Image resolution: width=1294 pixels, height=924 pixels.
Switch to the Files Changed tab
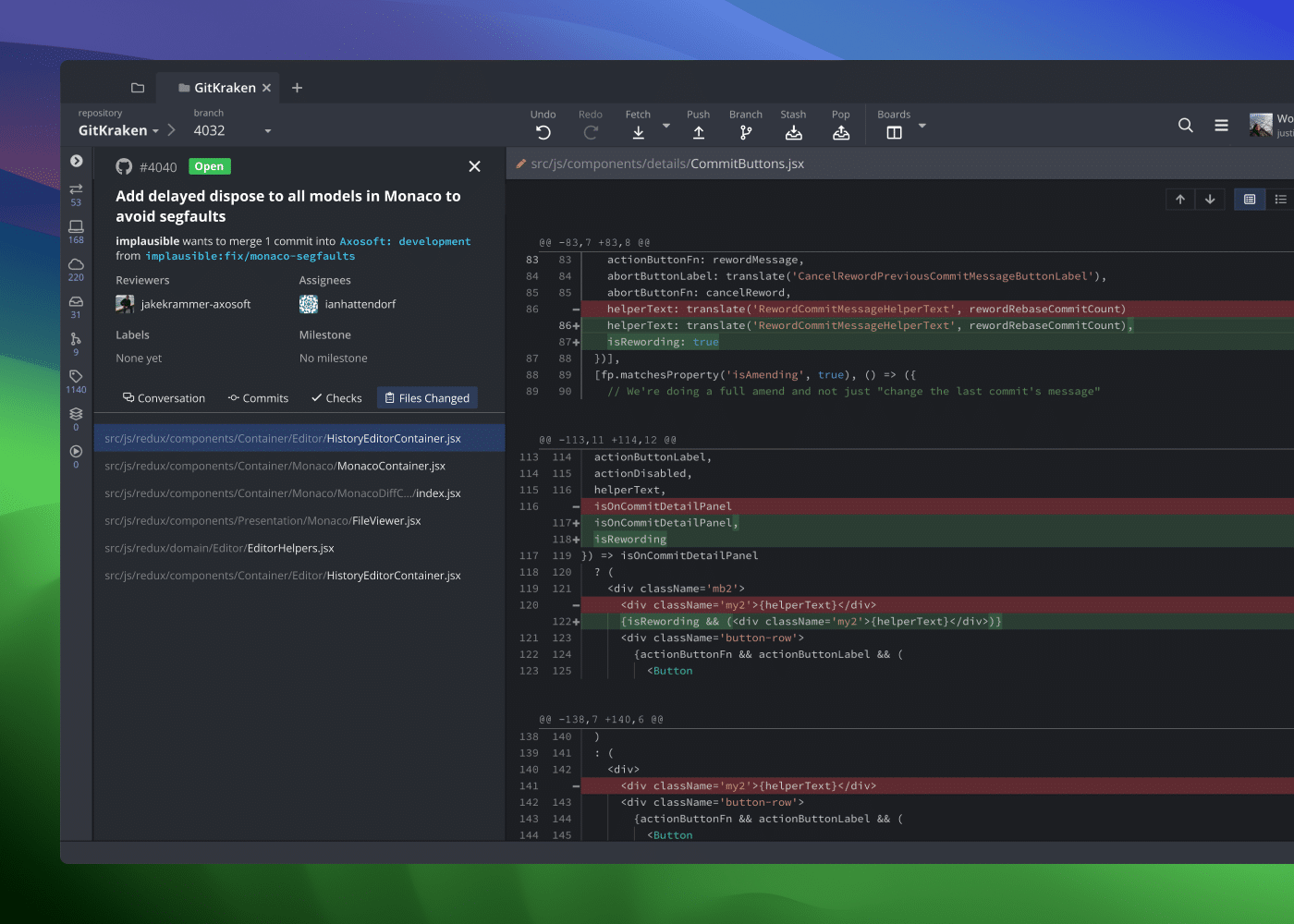[427, 398]
